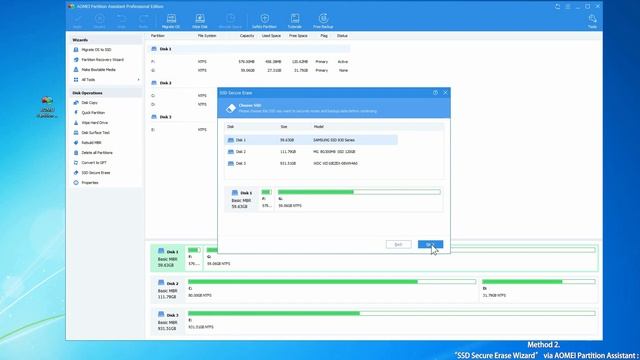Click Disk 3 group header in partition list

click(x=183, y=117)
